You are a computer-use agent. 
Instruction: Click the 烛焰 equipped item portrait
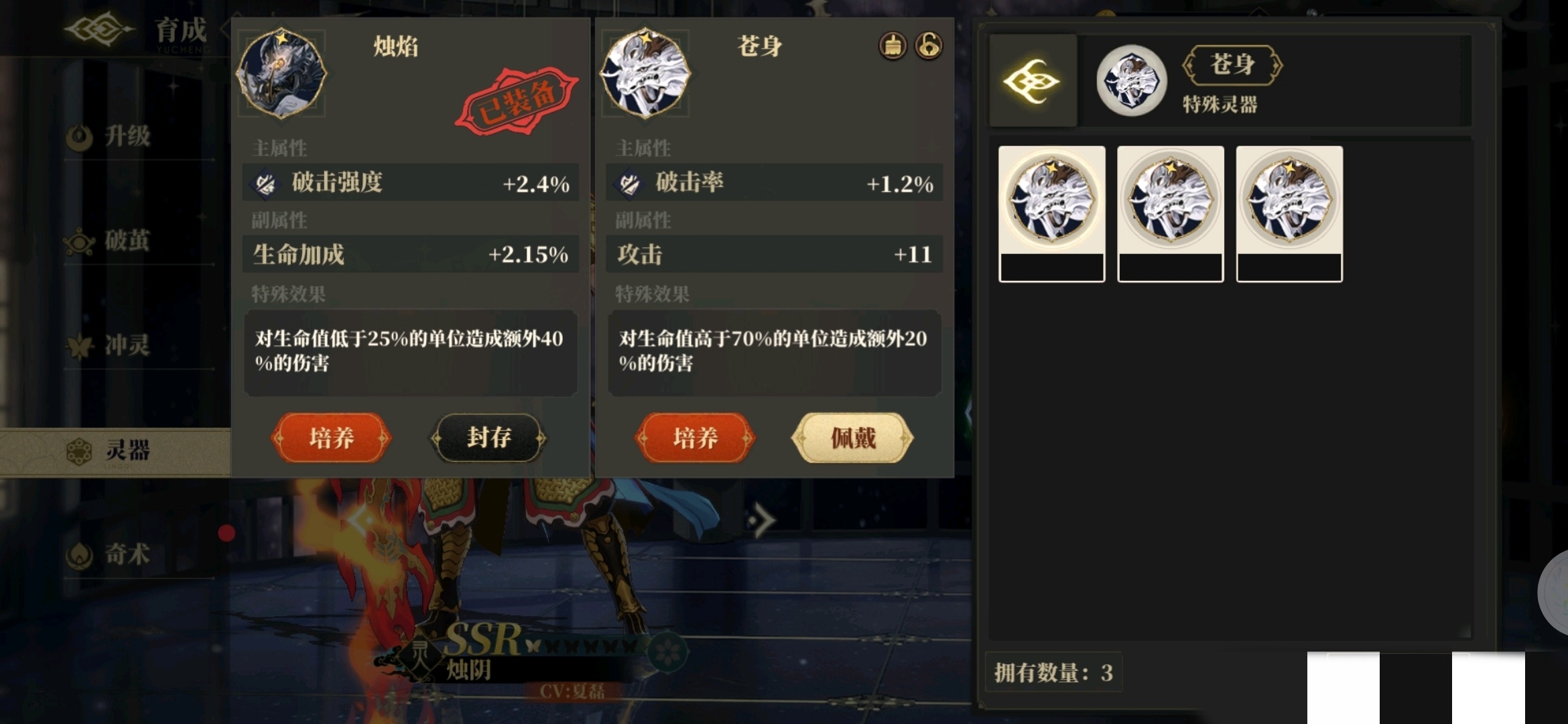[281, 74]
